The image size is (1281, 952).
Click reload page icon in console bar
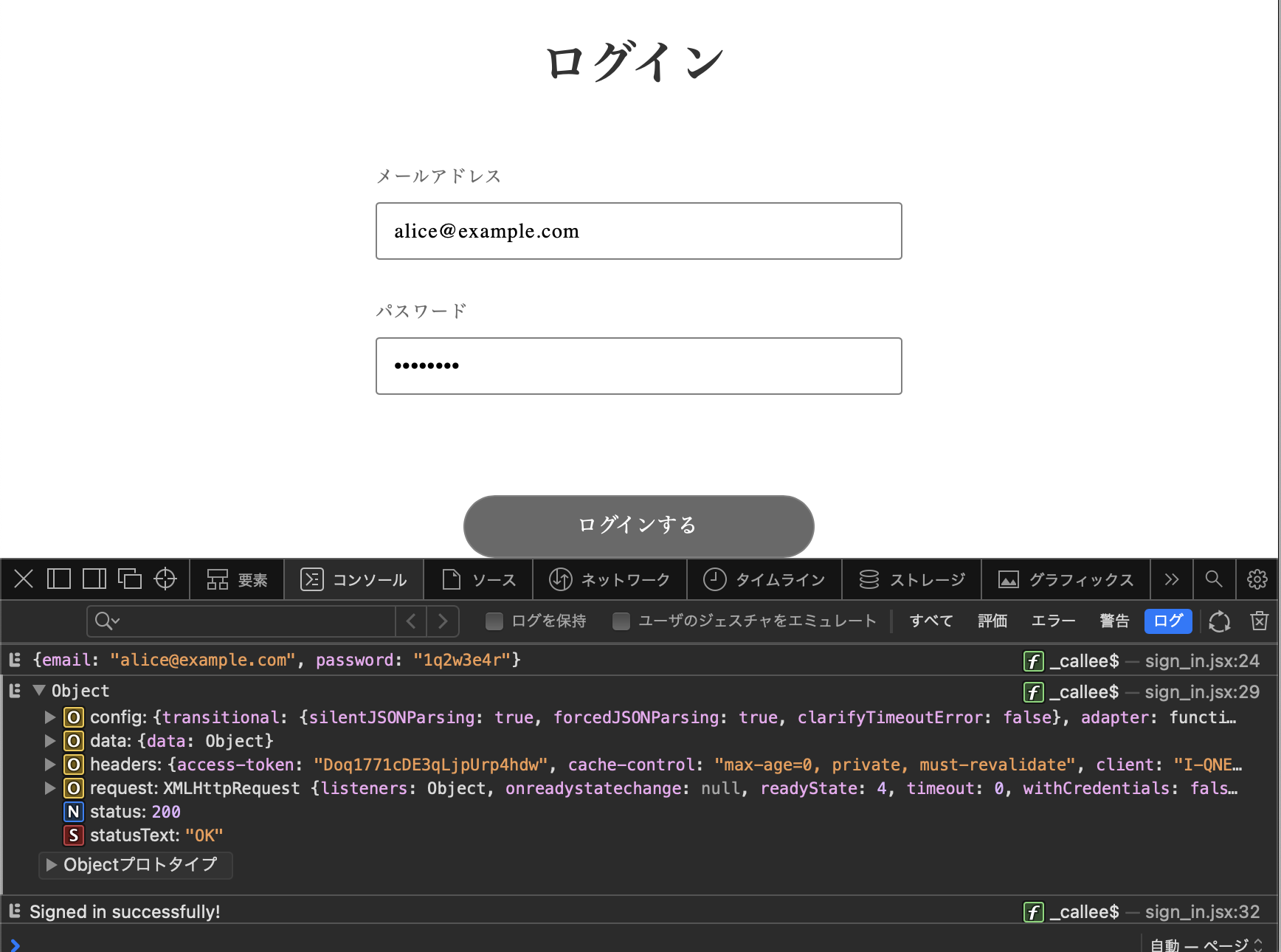[x=1220, y=621]
